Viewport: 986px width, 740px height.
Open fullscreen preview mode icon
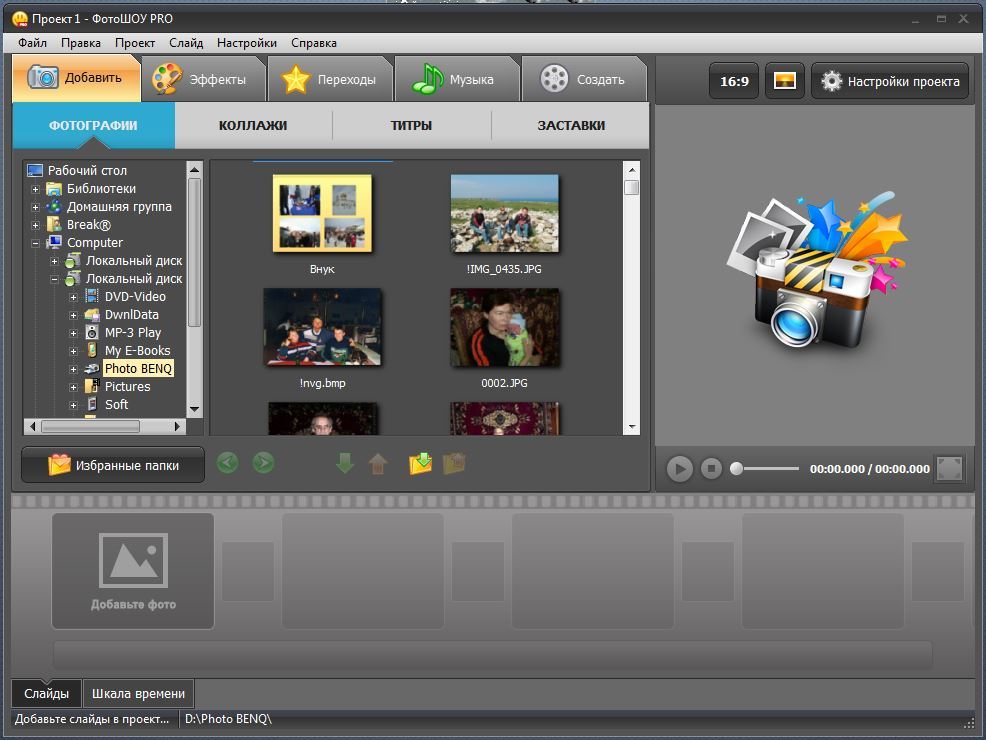pos(949,468)
